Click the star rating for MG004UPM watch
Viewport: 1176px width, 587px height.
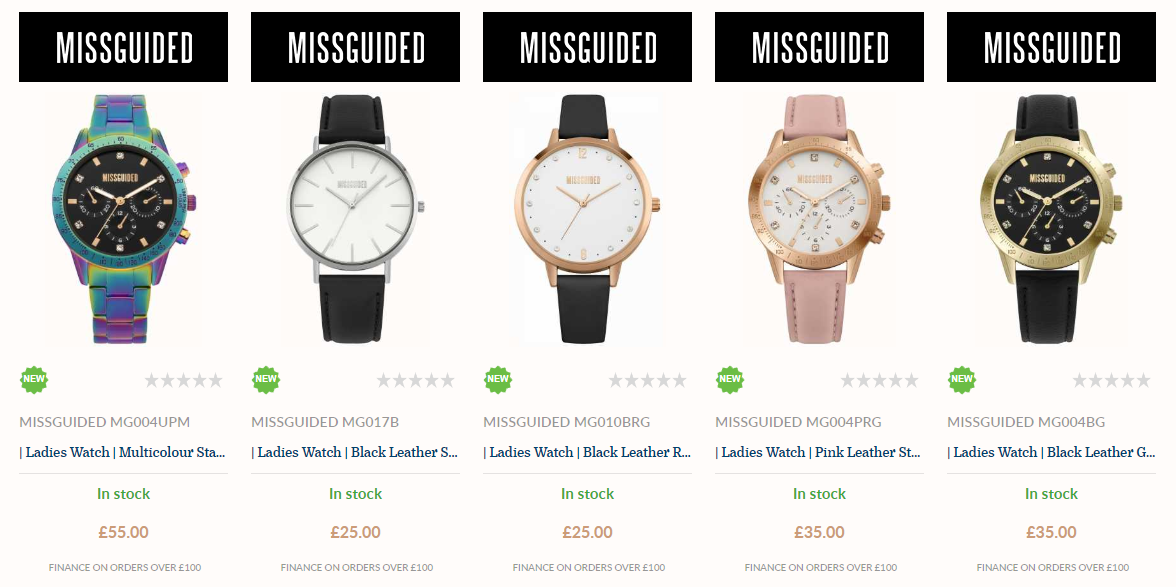click(184, 381)
